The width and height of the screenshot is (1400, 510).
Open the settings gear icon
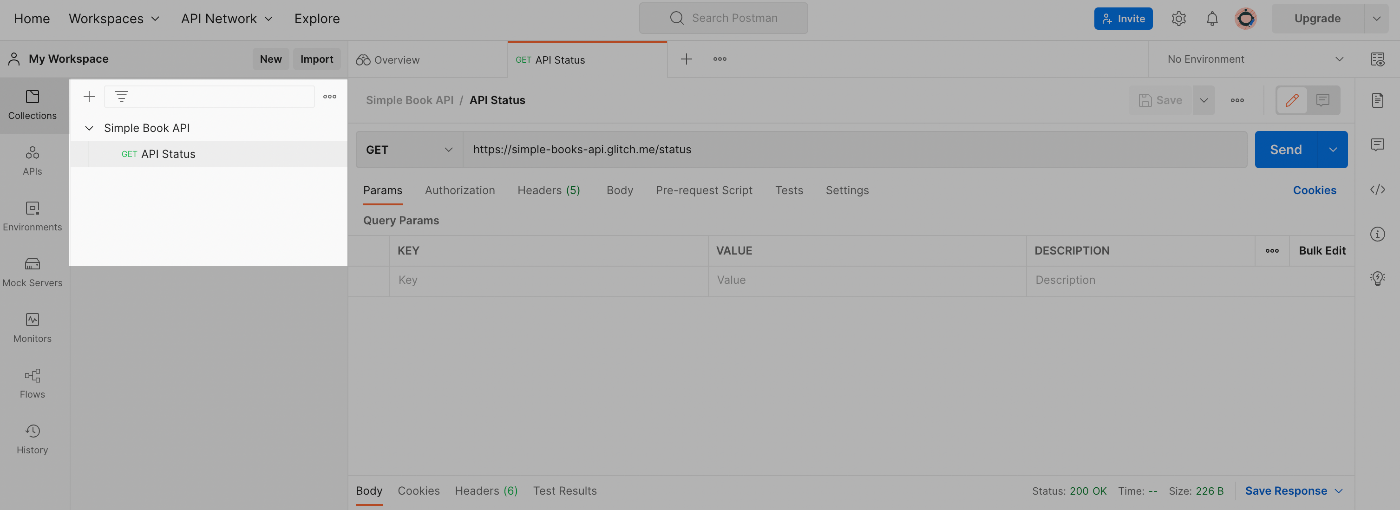pos(1179,19)
